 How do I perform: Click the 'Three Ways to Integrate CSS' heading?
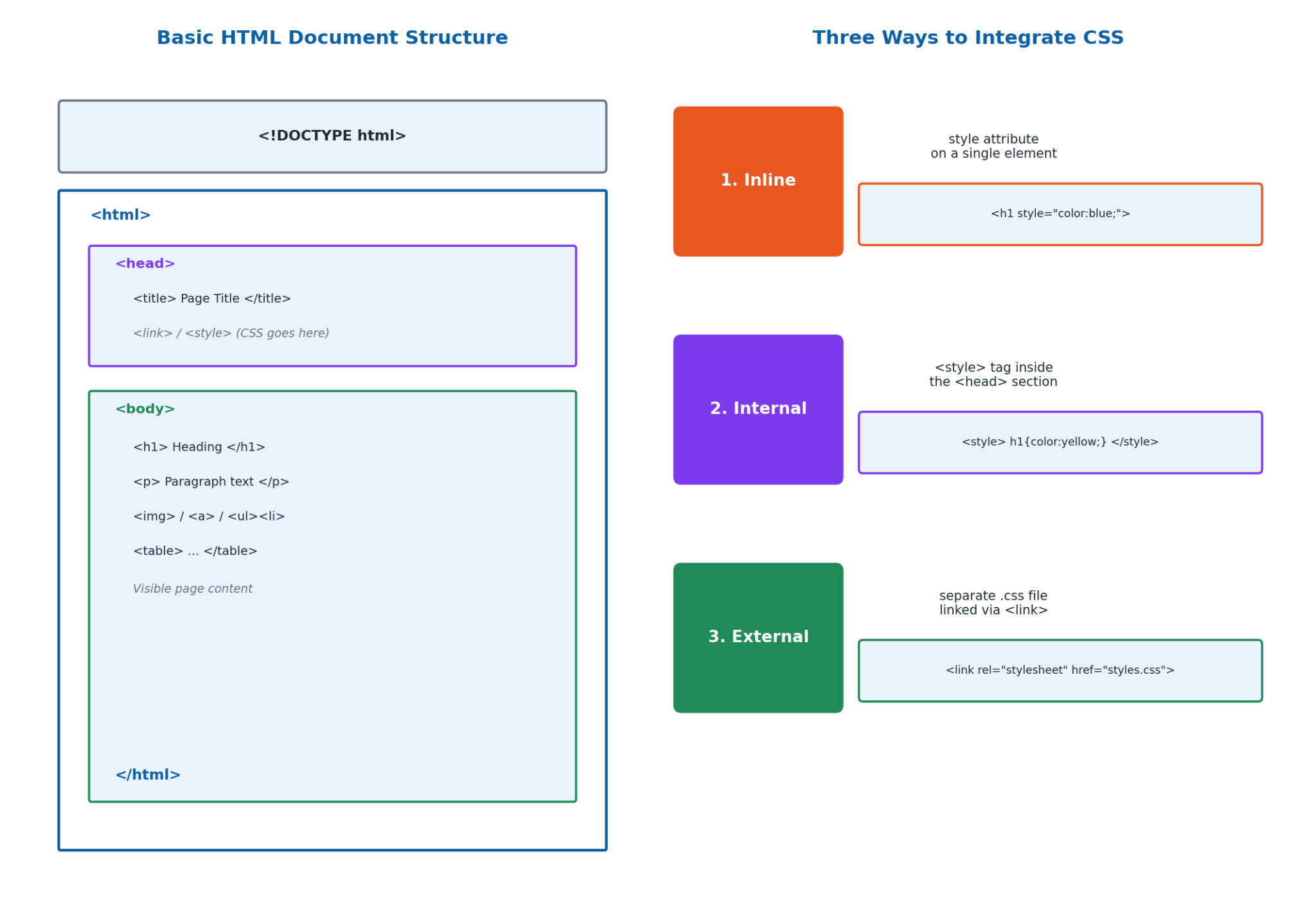[968, 38]
